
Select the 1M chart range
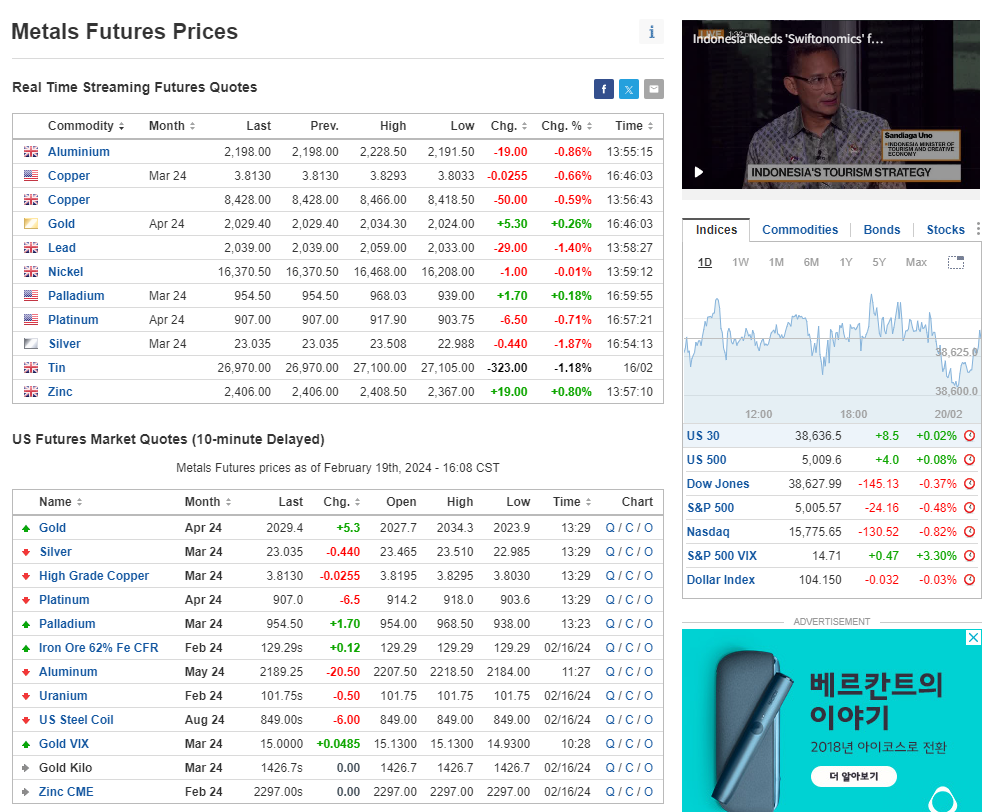[775, 262]
